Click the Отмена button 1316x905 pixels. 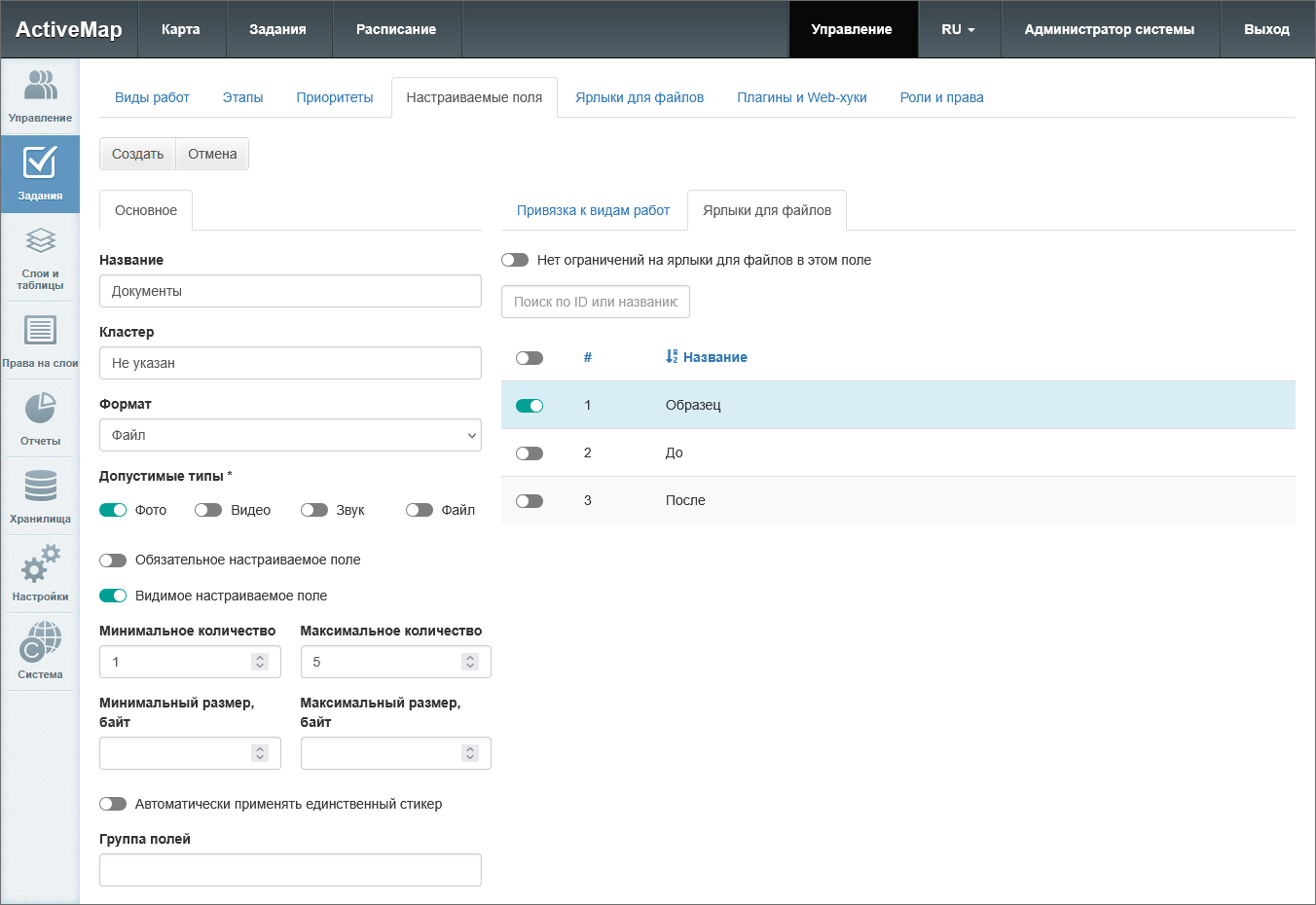tap(212, 154)
